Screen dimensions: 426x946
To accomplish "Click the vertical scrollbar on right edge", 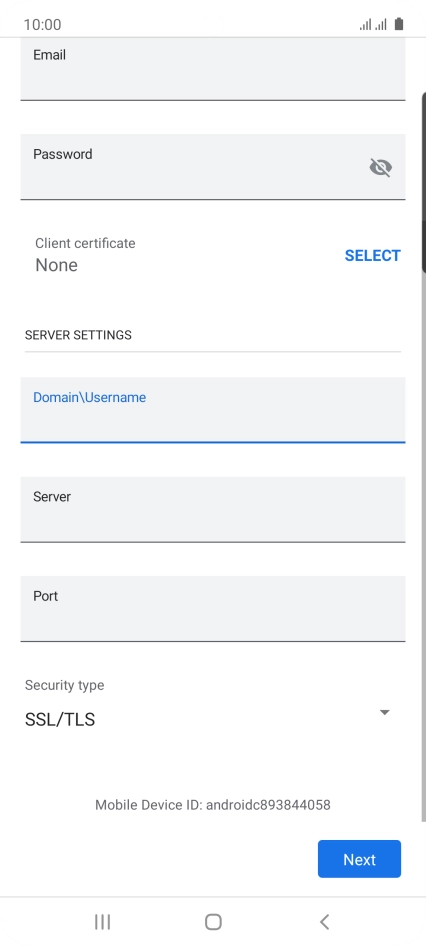I will click(x=424, y=182).
